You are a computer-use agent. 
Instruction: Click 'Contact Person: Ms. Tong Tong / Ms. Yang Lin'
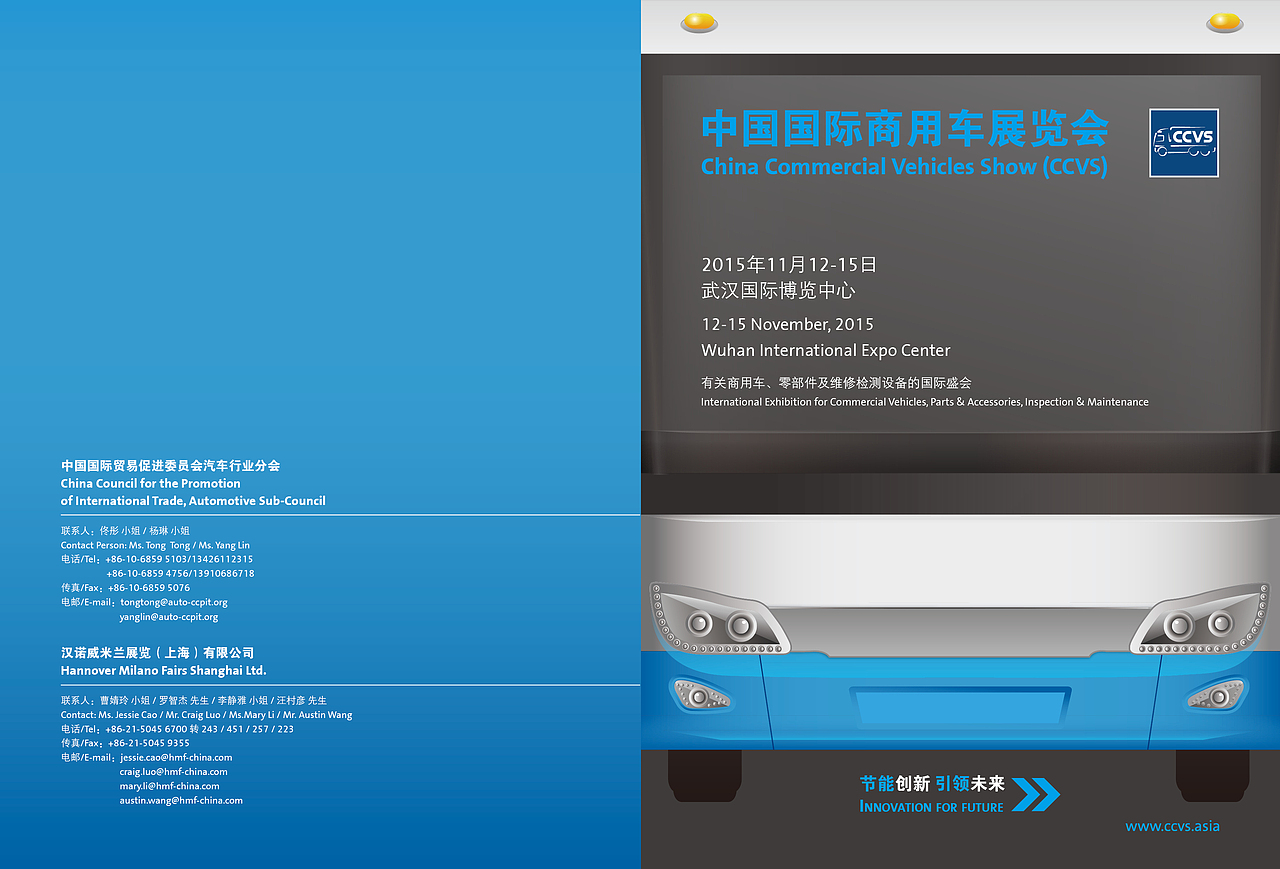point(155,545)
